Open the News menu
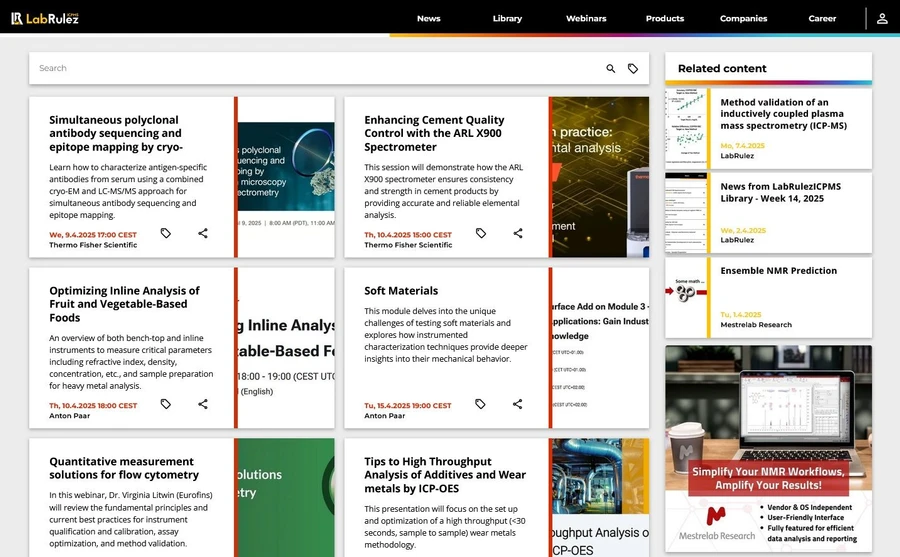Image resolution: width=900 pixels, height=557 pixels. tap(429, 18)
